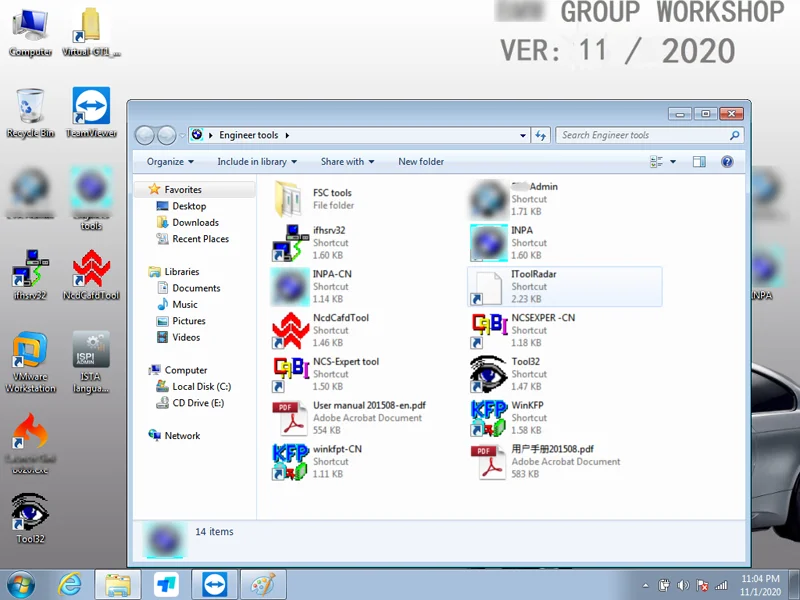This screenshot has width=800, height=600.
Task: Switch to TeamViewer in taskbar
Action: (214, 584)
